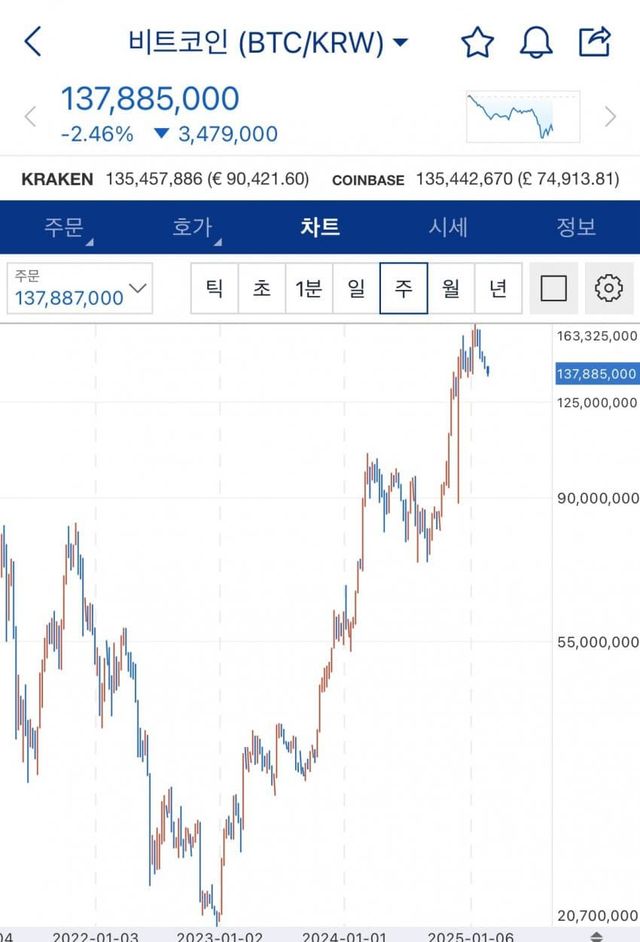Add Bitcoin to favorites with star icon

[x=477, y=42]
